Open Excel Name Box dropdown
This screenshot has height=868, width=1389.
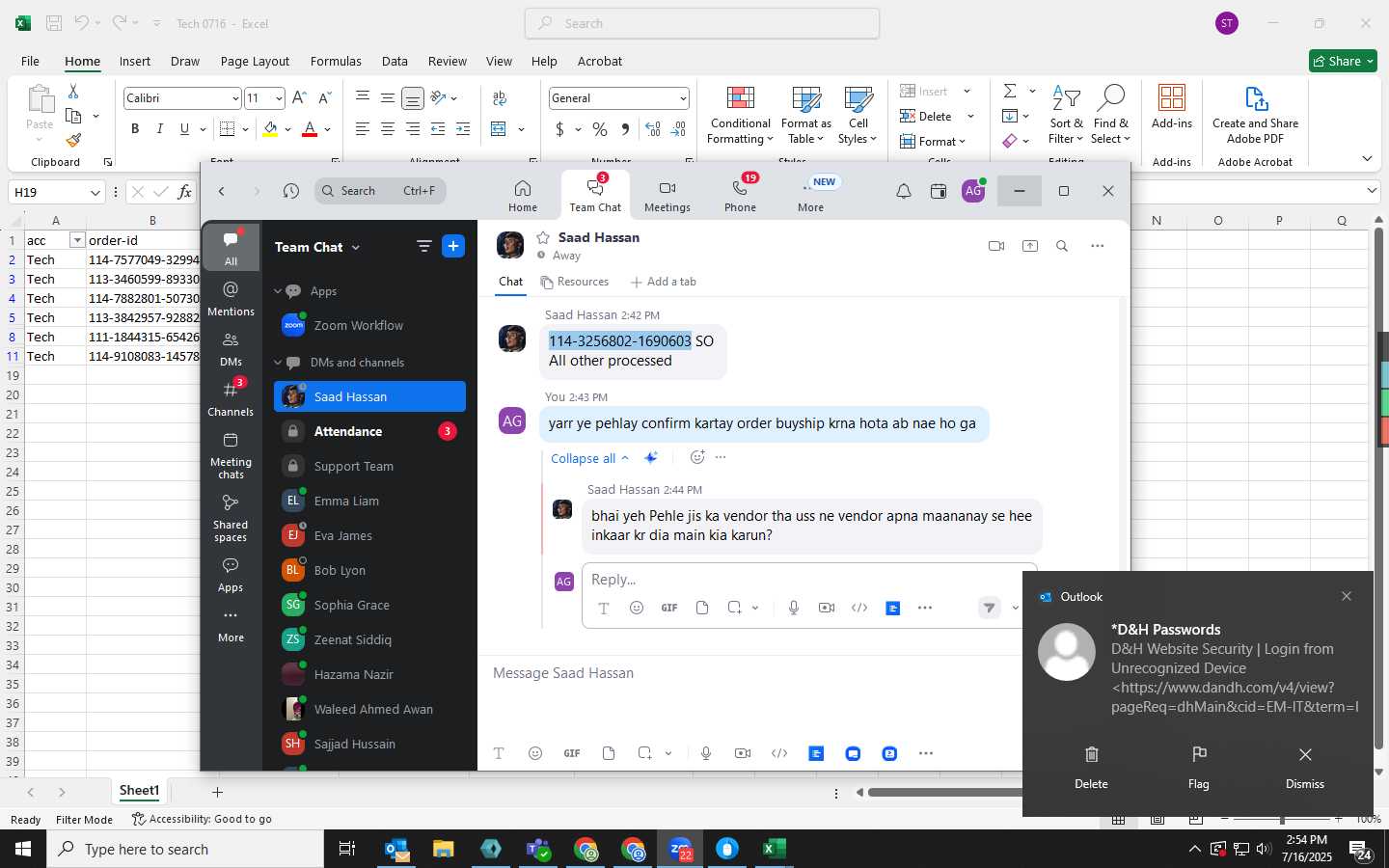pyautogui.click(x=95, y=192)
